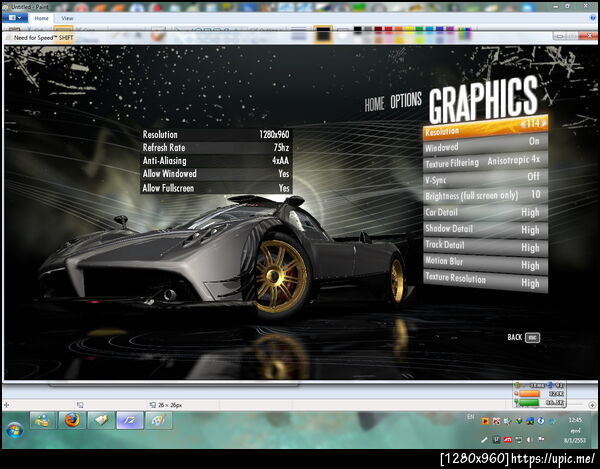Click the Refresh Rate 75hz row

(216, 148)
